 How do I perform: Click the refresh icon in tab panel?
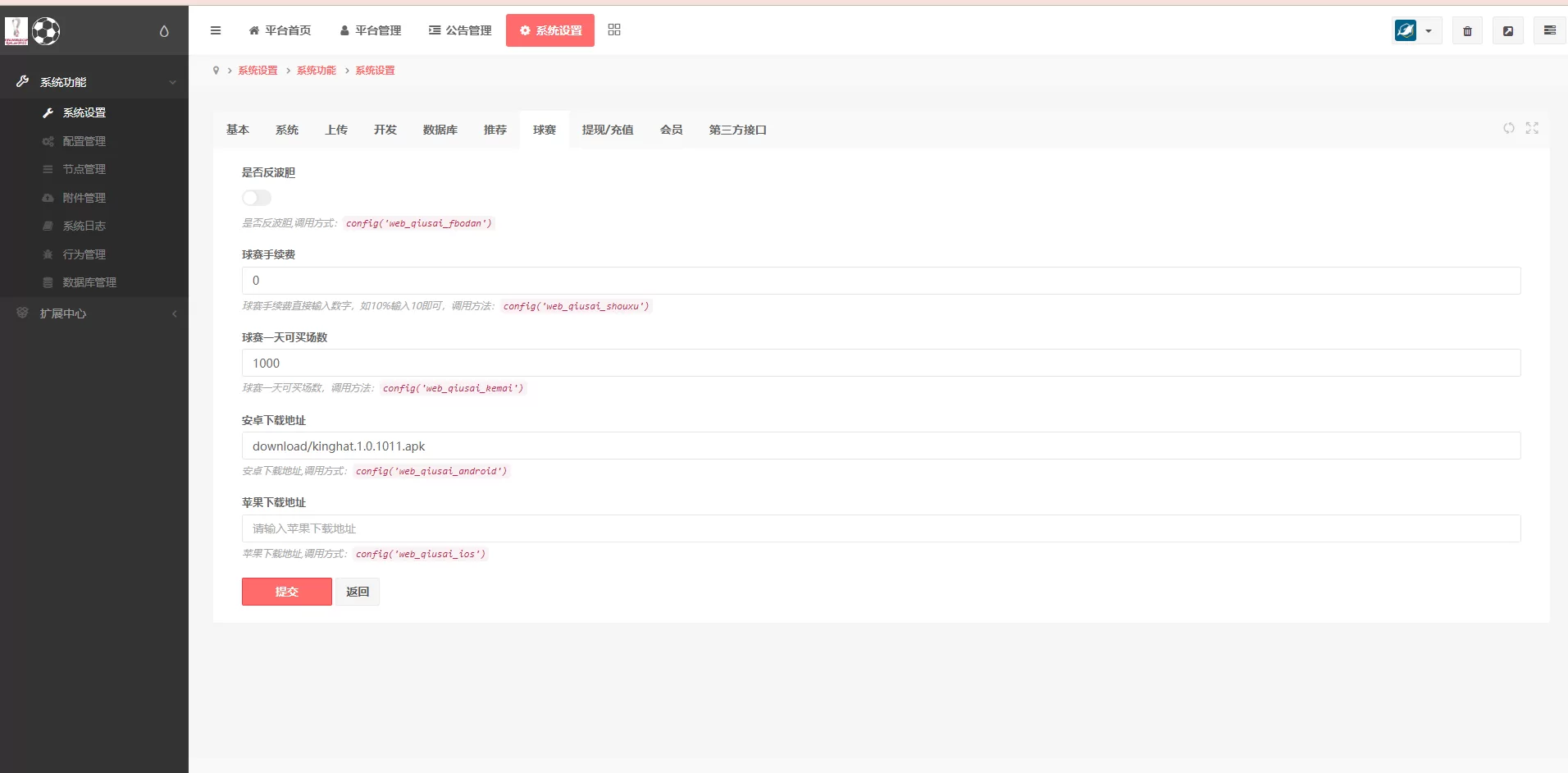click(1509, 128)
